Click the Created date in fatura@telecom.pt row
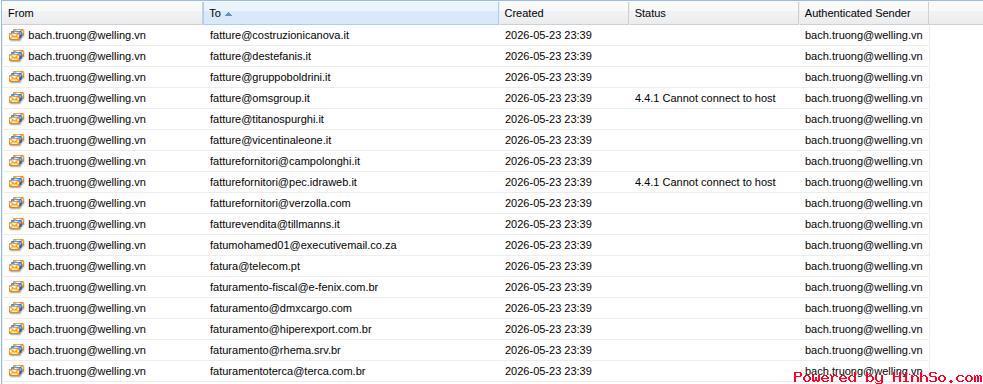Image resolution: width=983 pixels, height=384 pixels. 548,266
